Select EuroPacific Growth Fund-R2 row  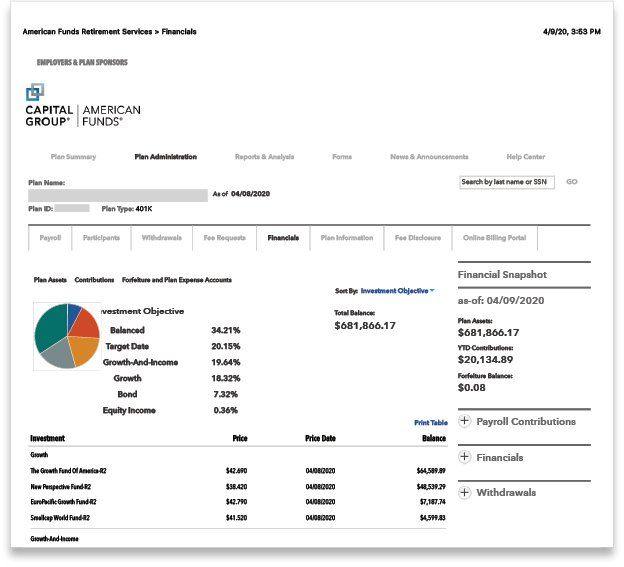click(238, 502)
